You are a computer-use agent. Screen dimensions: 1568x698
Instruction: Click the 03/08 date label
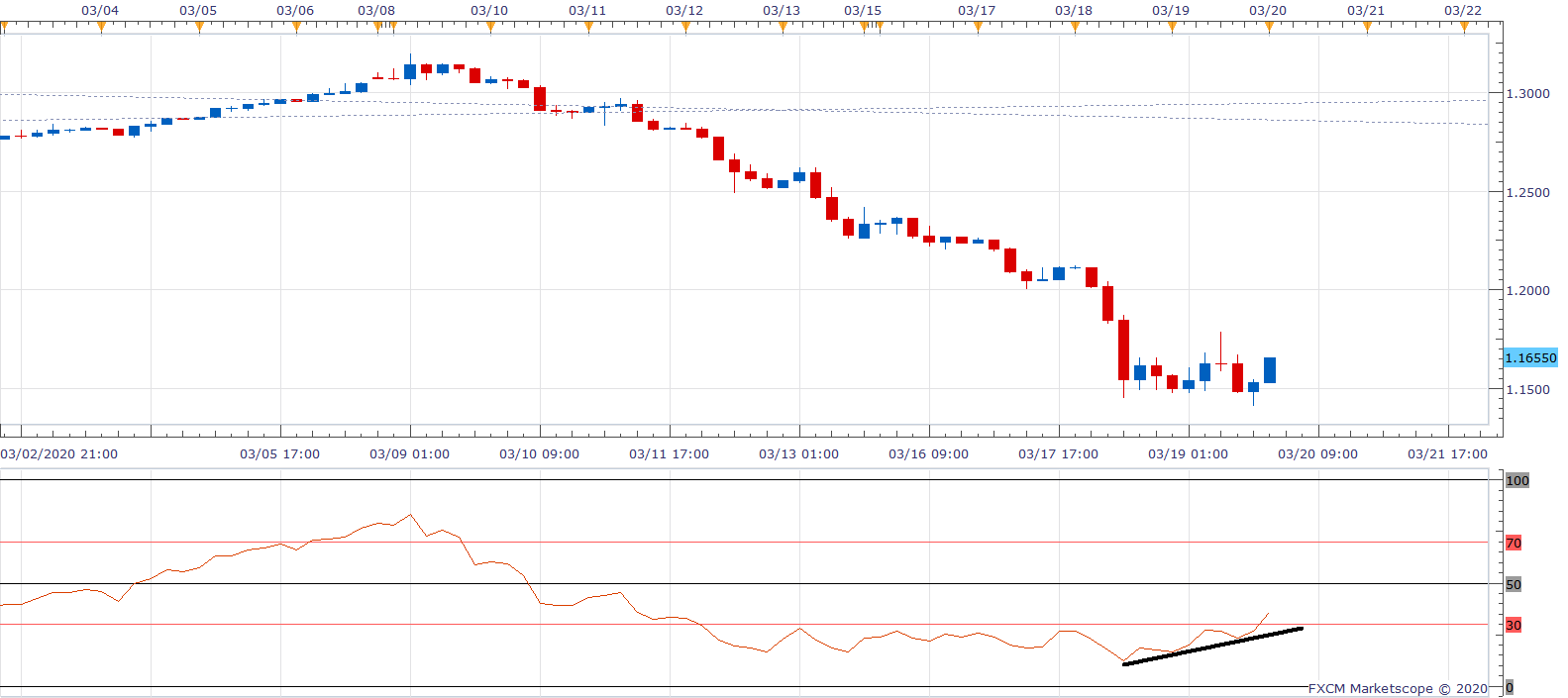tap(376, 10)
